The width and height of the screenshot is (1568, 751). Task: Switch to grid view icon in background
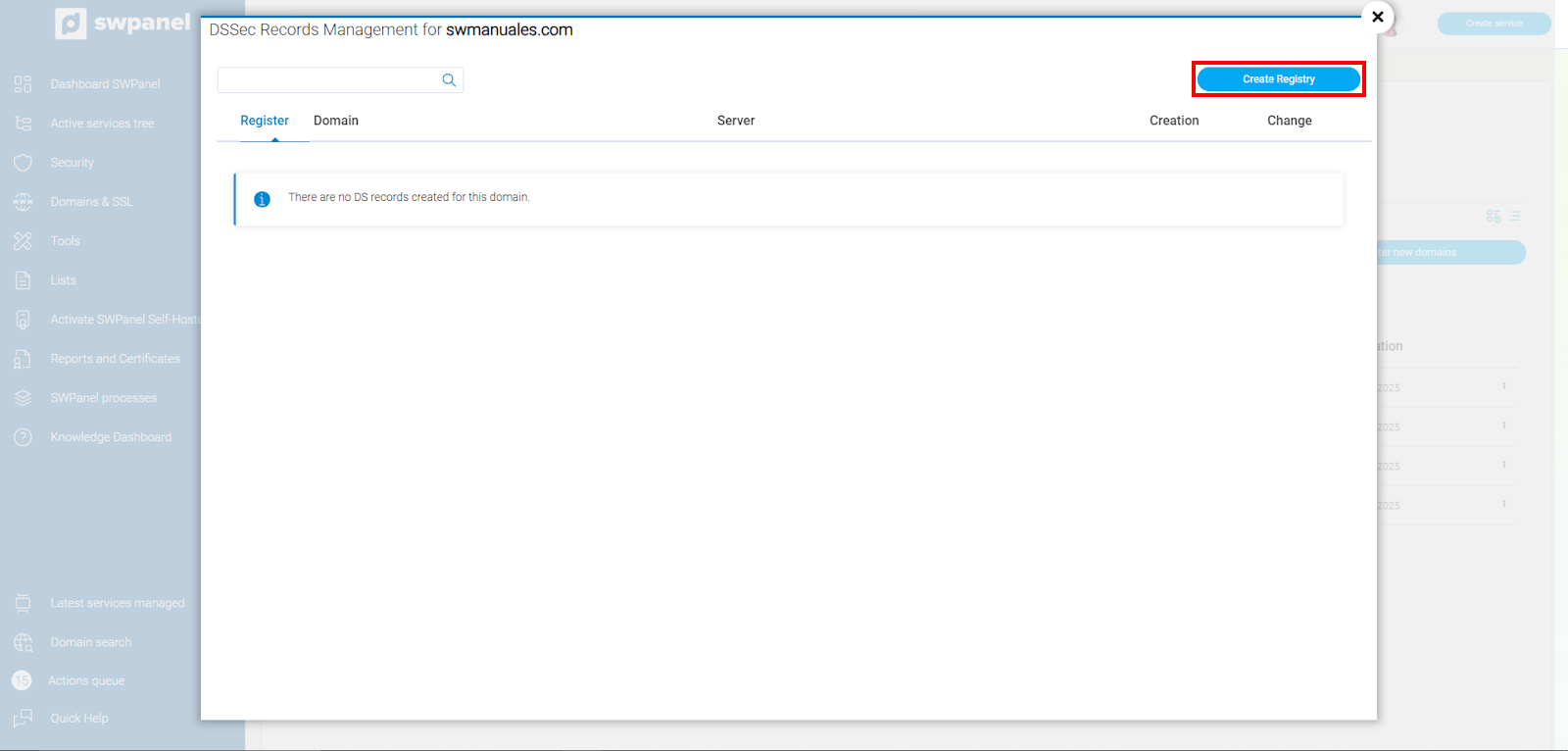[x=1494, y=216]
